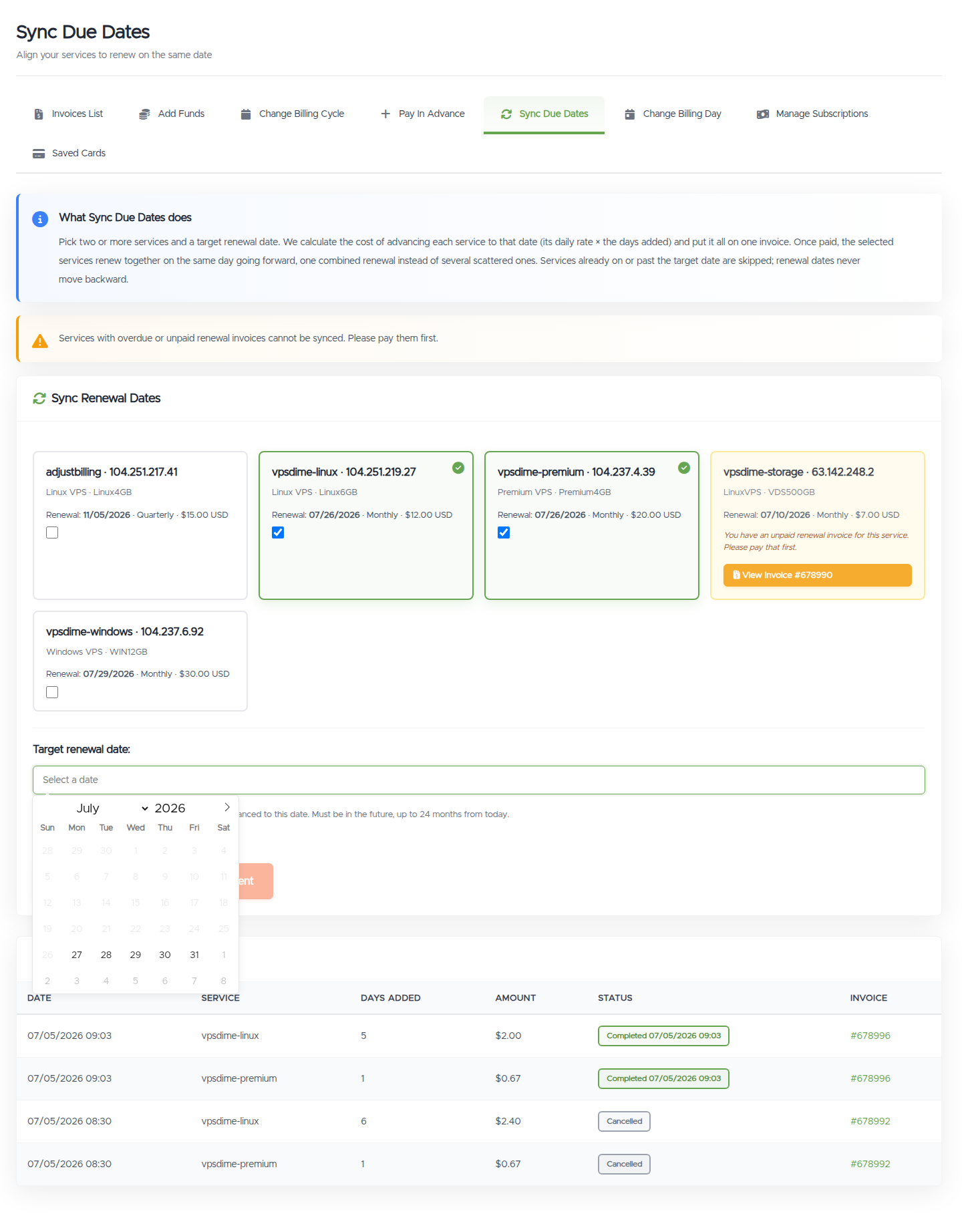The width and height of the screenshot is (962, 1232).
Task: Open invoice #678992 for vpsdime-premium 08:30 row
Action: point(870,1164)
